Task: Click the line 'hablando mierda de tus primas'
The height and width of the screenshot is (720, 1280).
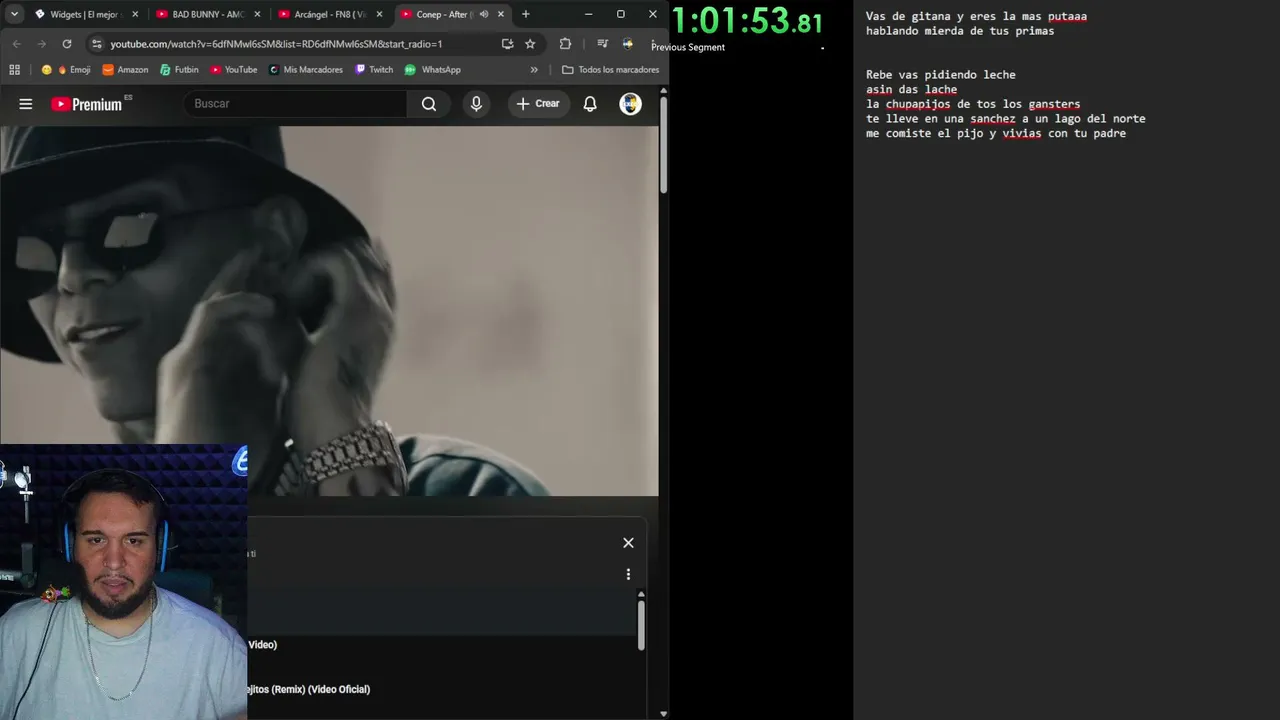Action: click(x=960, y=31)
